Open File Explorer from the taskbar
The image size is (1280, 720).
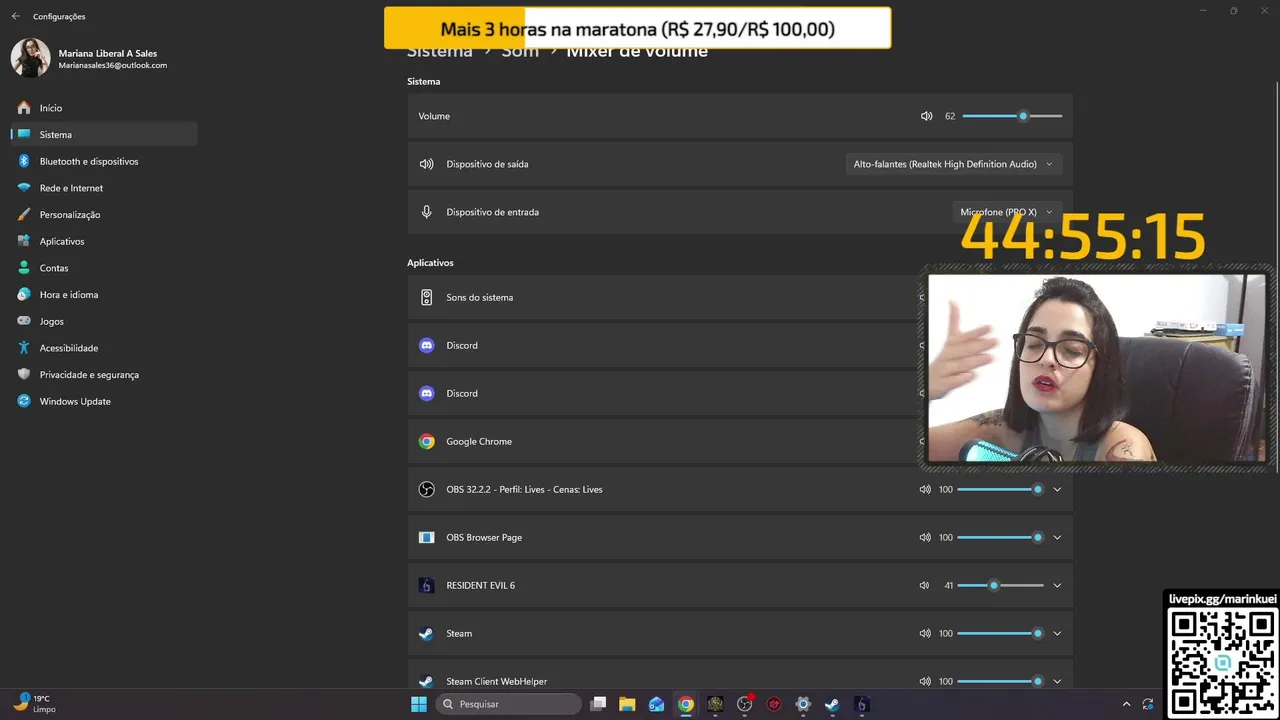point(627,704)
